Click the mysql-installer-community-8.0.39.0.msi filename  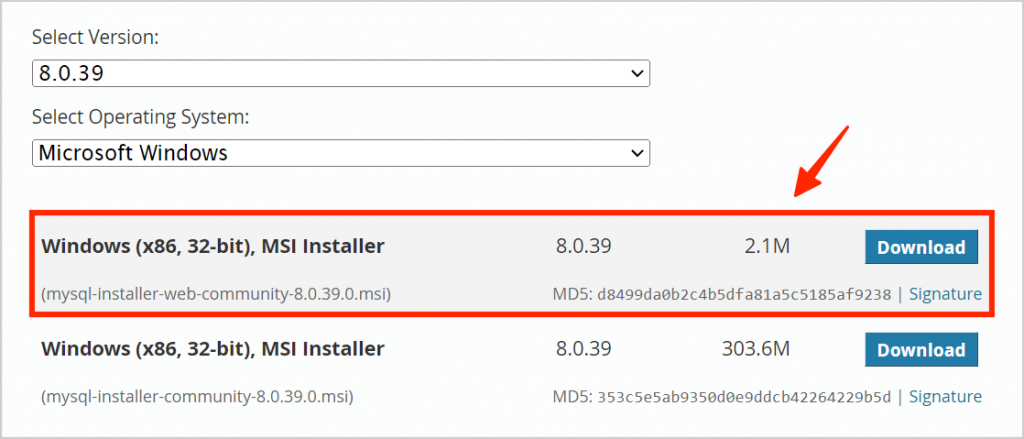point(197,397)
